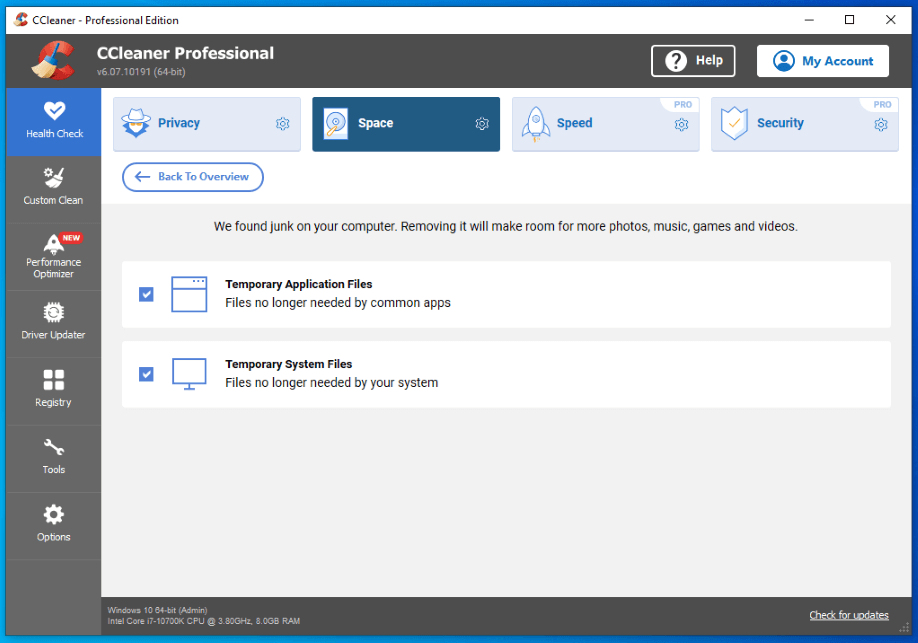Open Custom Clean in the sidebar
The image size is (918, 643).
(53, 189)
